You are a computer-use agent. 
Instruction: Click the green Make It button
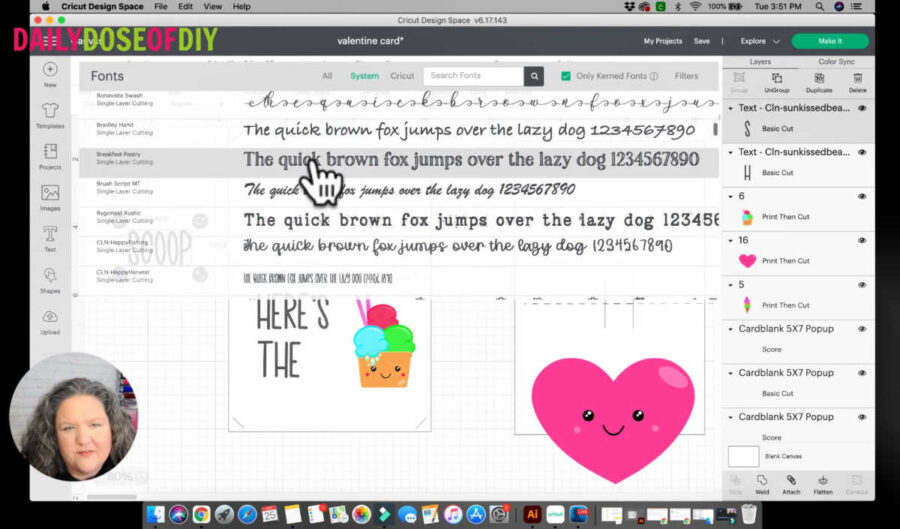tap(830, 41)
